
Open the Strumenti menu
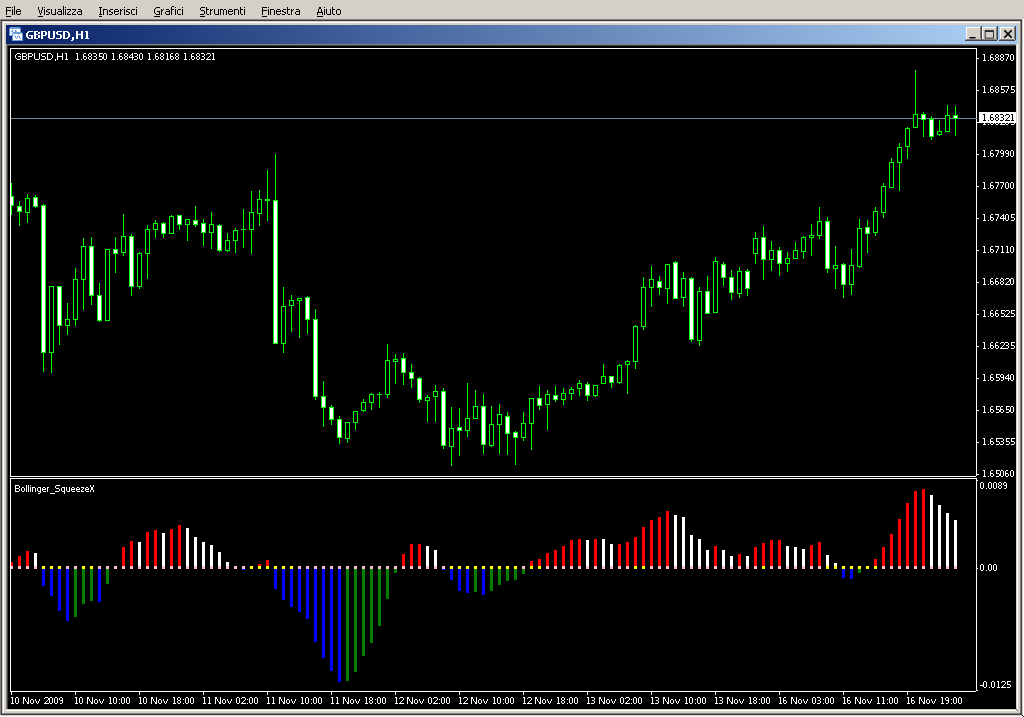(x=222, y=11)
